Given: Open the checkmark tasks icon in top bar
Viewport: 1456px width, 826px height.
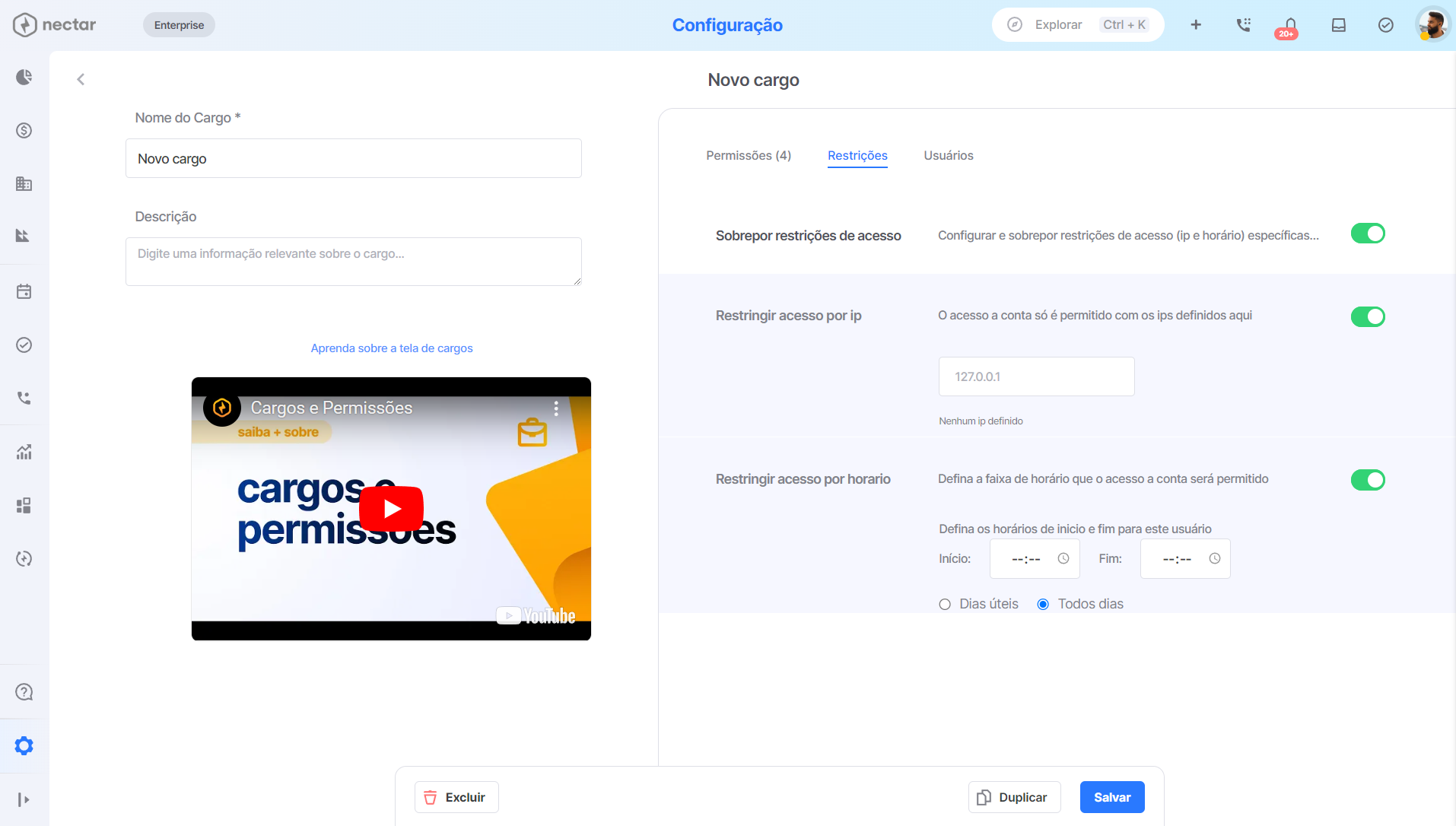Looking at the screenshot, I should point(1386,25).
